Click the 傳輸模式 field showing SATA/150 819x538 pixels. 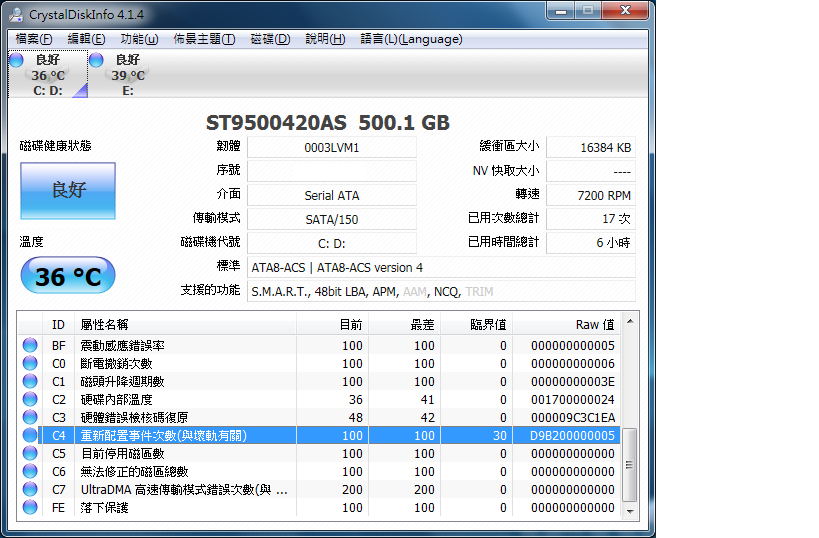[x=332, y=219]
